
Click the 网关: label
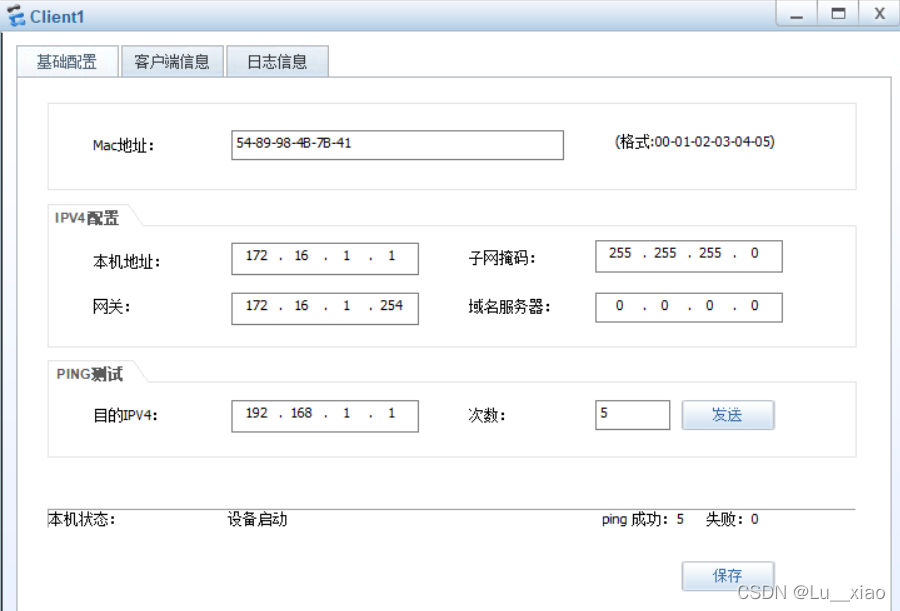pyautogui.click(x=111, y=307)
